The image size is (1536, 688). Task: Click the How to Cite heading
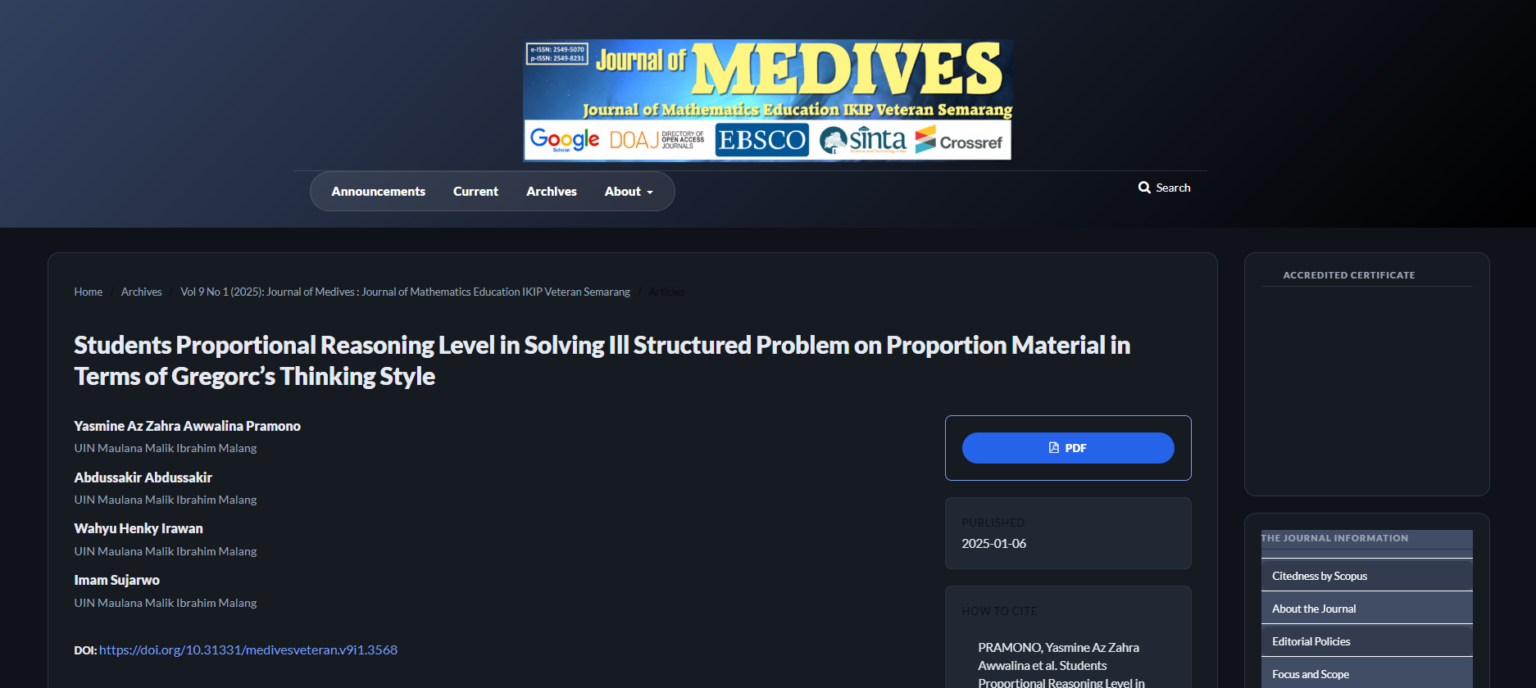(x=1000, y=611)
